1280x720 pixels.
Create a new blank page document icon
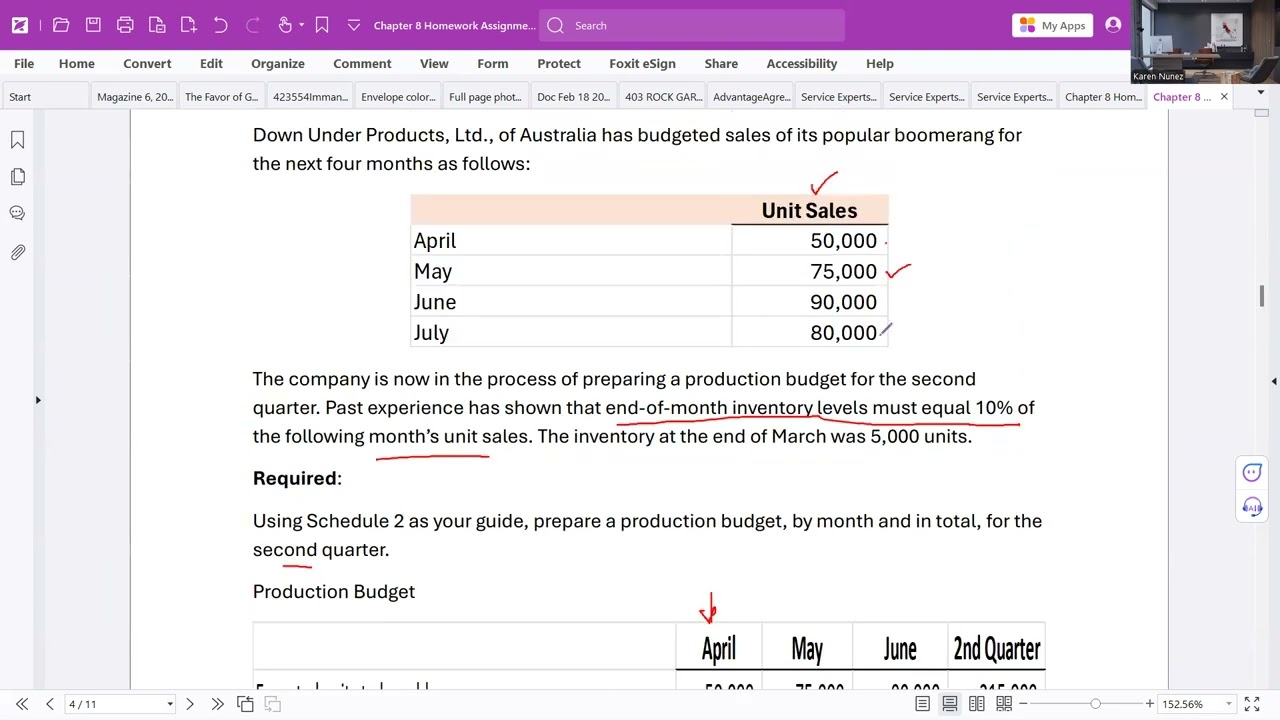[189, 25]
